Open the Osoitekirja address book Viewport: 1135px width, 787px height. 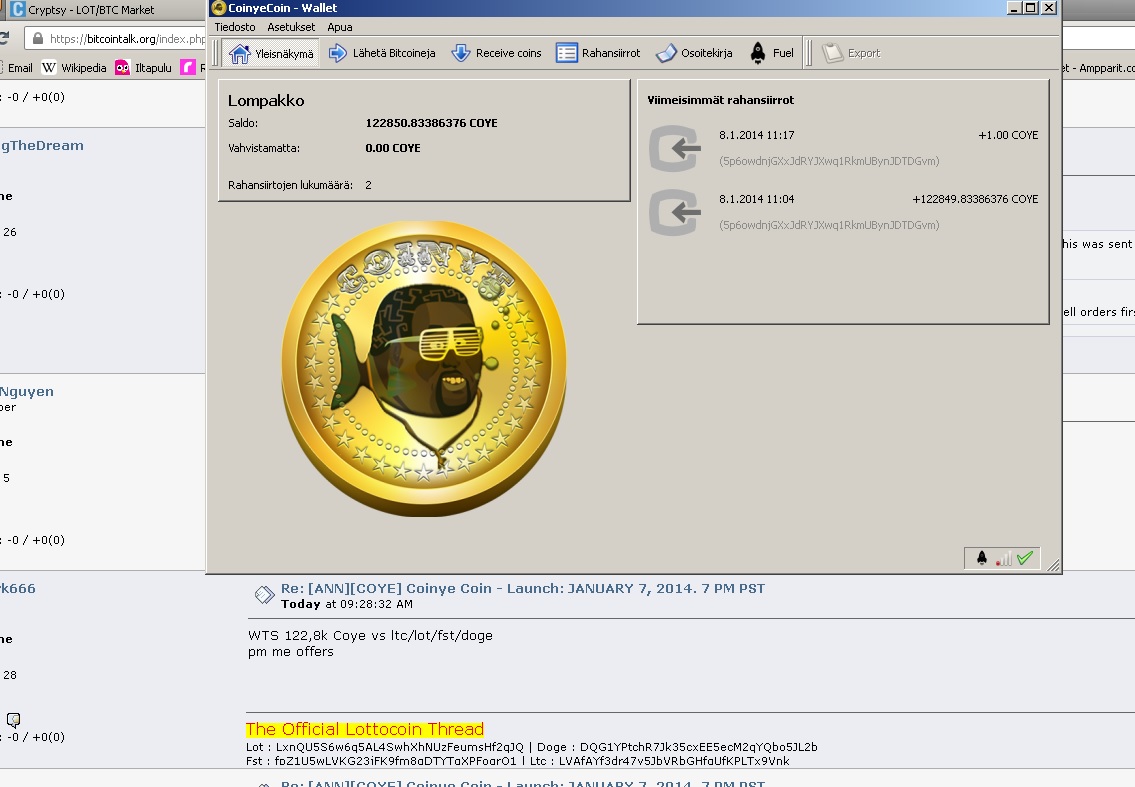click(694, 53)
